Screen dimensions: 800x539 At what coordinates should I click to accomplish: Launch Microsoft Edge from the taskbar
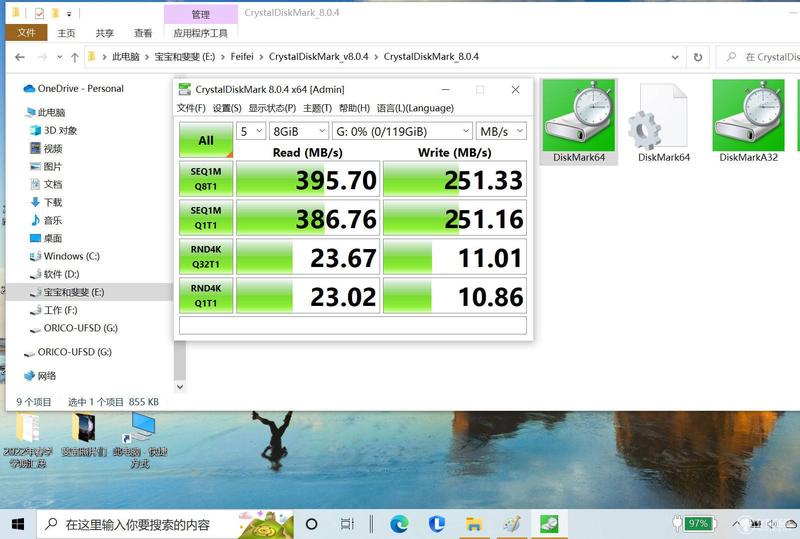[399, 524]
